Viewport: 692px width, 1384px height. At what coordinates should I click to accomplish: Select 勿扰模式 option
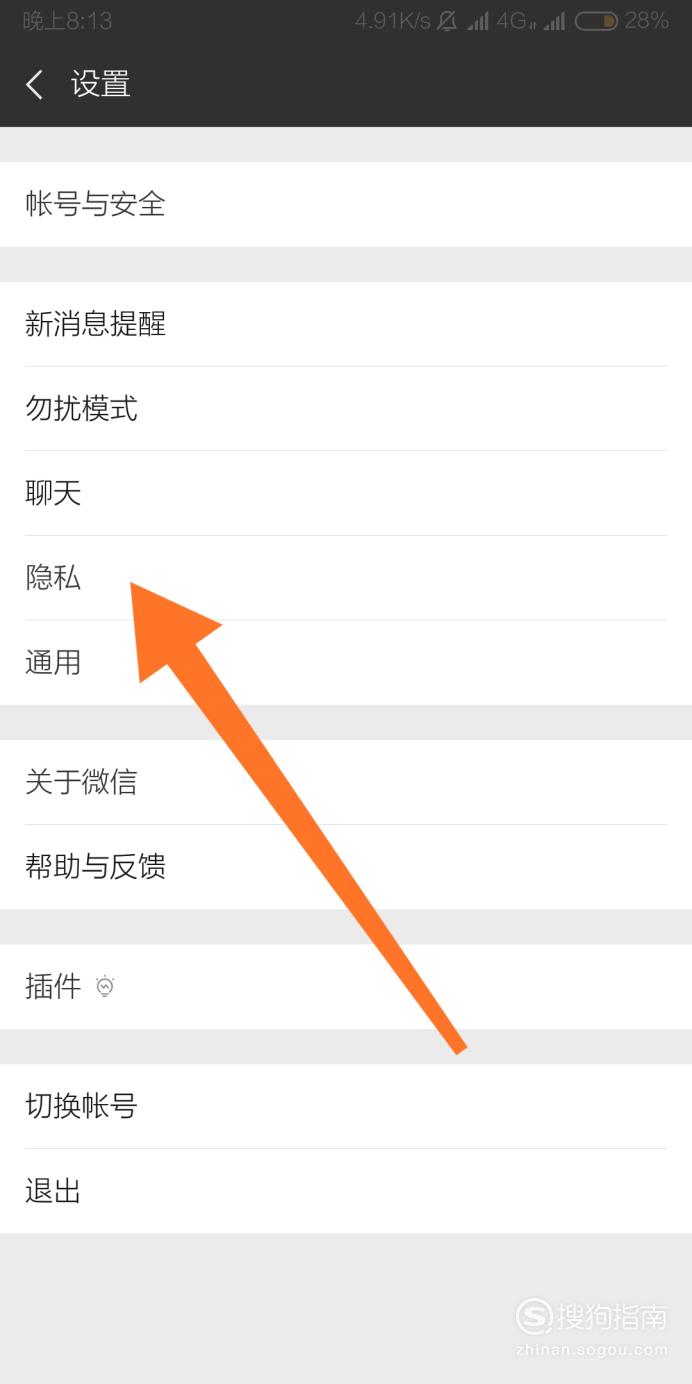click(346, 408)
